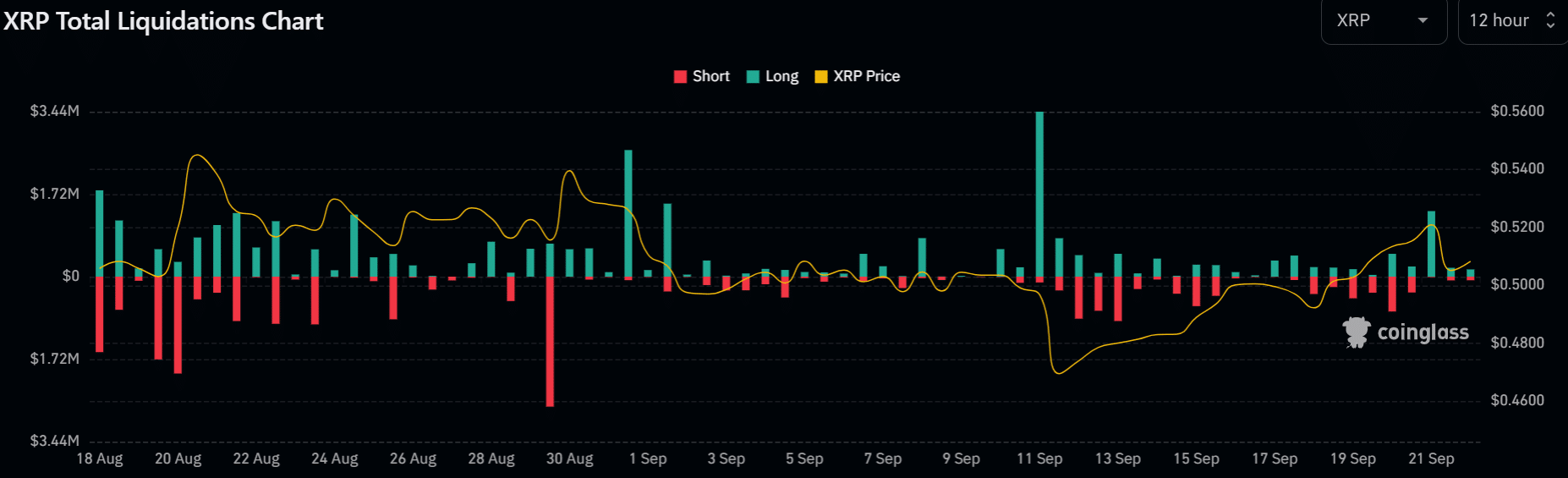Click the $0.5600 price axis value
This screenshot has height=478, width=1568.
pyautogui.click(x=1517, y=112)
